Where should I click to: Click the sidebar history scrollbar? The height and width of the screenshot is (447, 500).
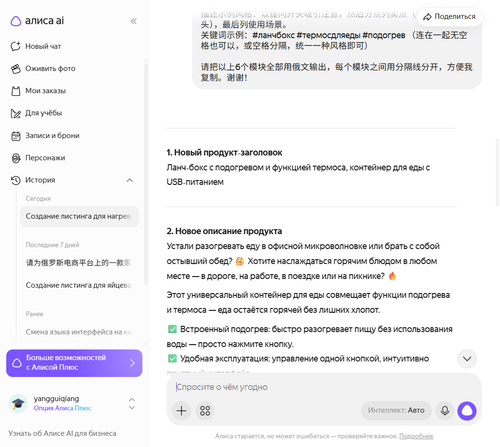tap(146, 173)
